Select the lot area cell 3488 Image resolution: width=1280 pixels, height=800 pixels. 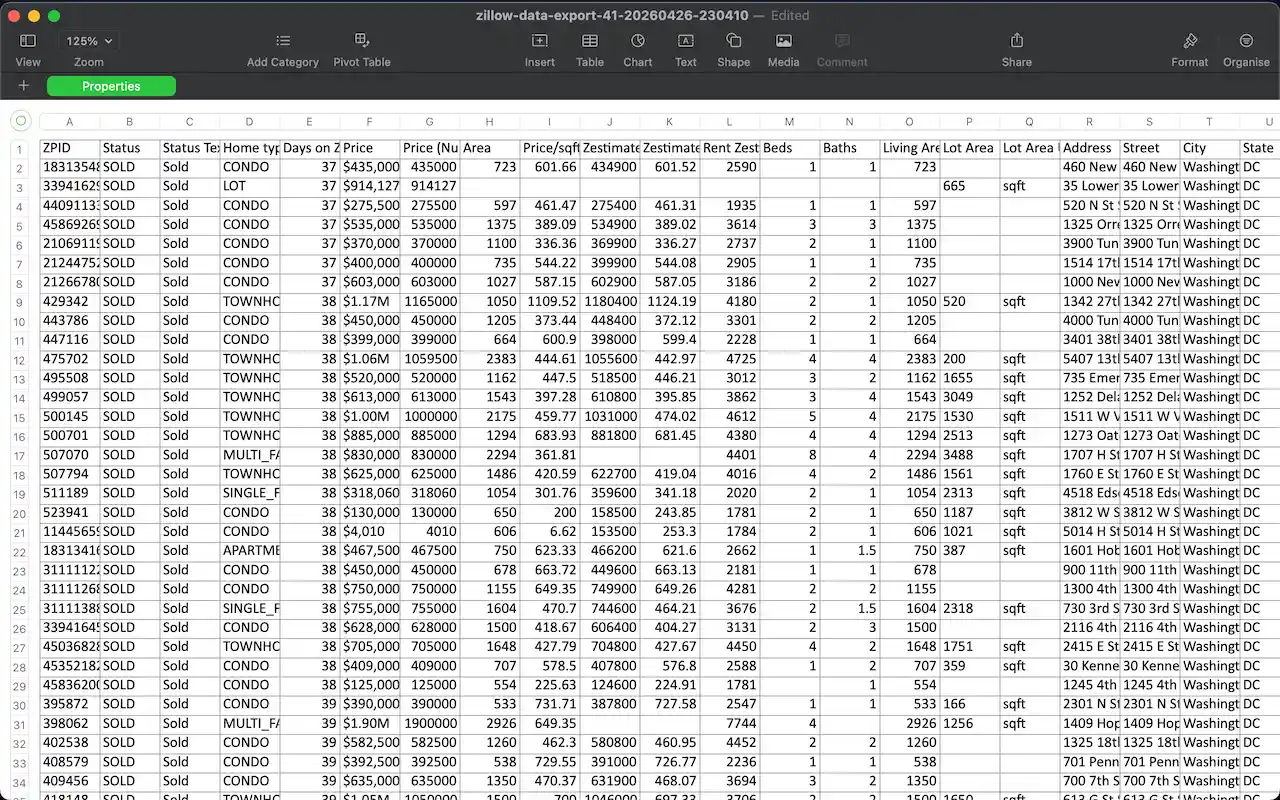pos(970,455)
